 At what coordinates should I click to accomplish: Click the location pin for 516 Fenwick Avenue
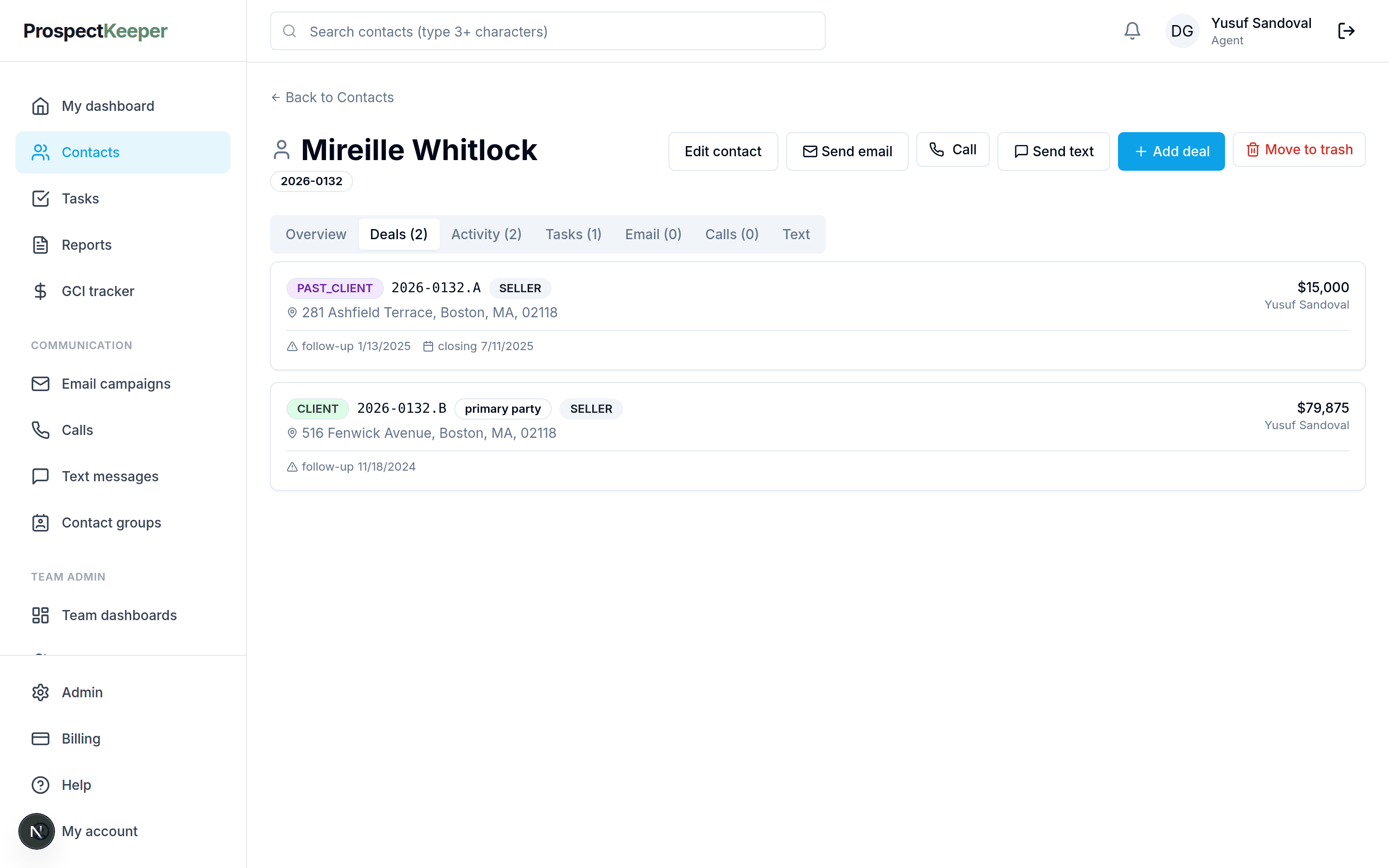[292, 434]
